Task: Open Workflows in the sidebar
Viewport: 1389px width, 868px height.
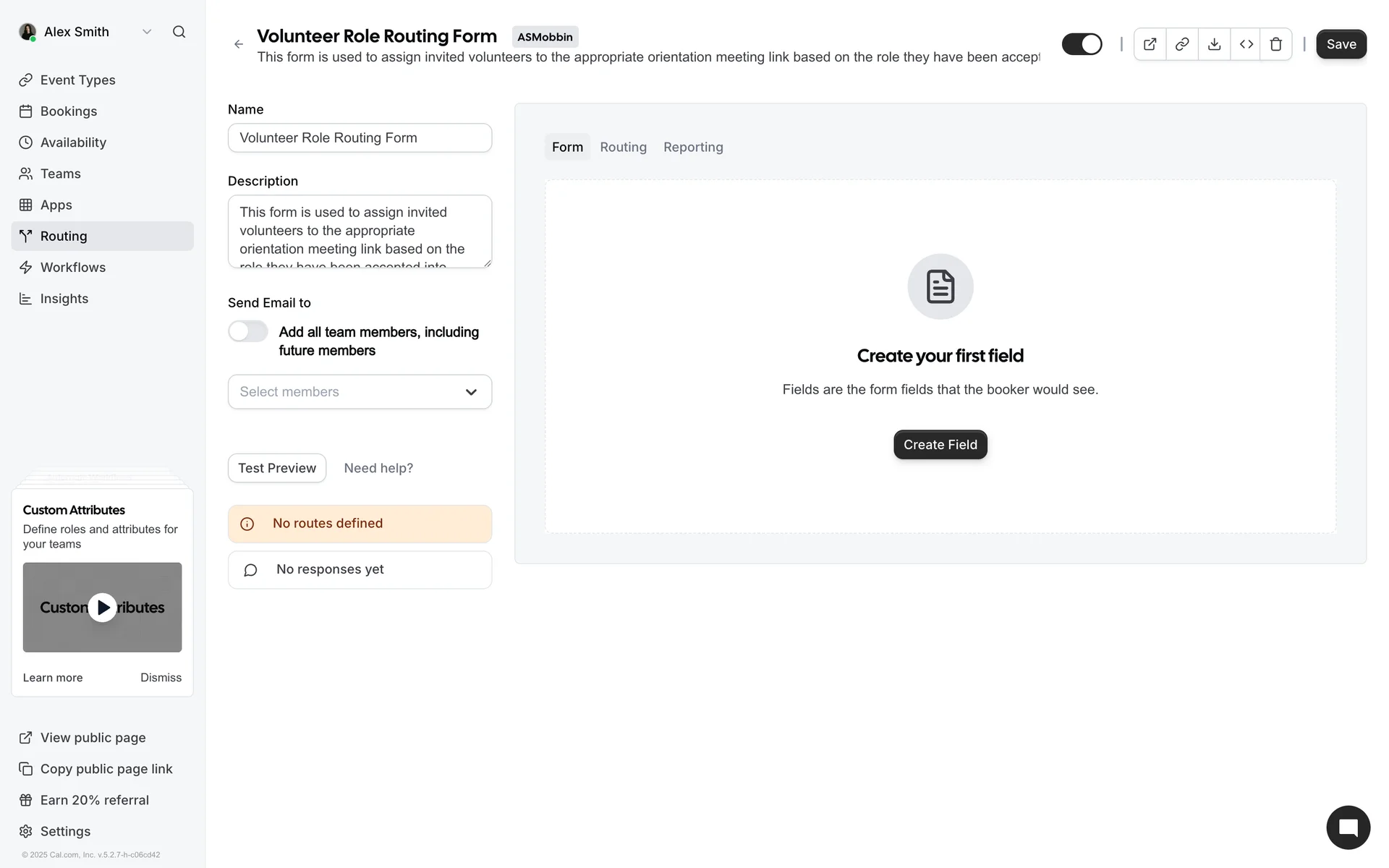Action: (x=72, y=267)
